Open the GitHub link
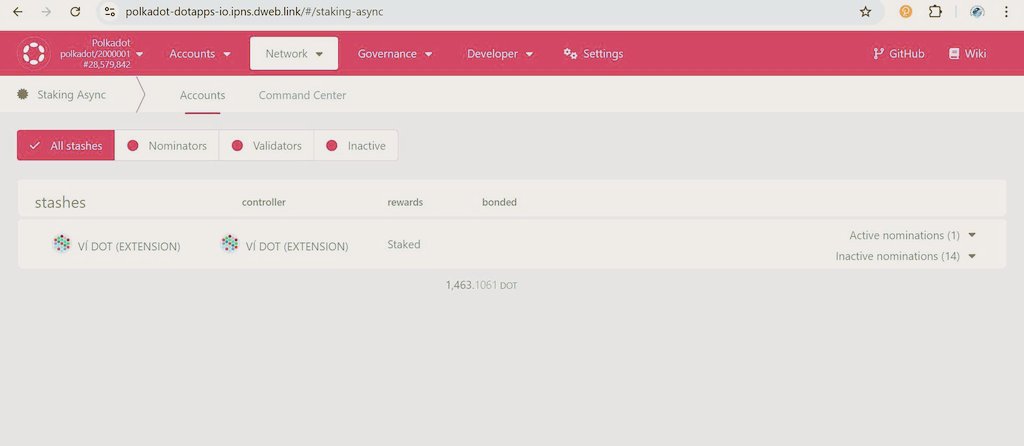The height and width of the screenshot is (446, 1024). pos(899,54)
